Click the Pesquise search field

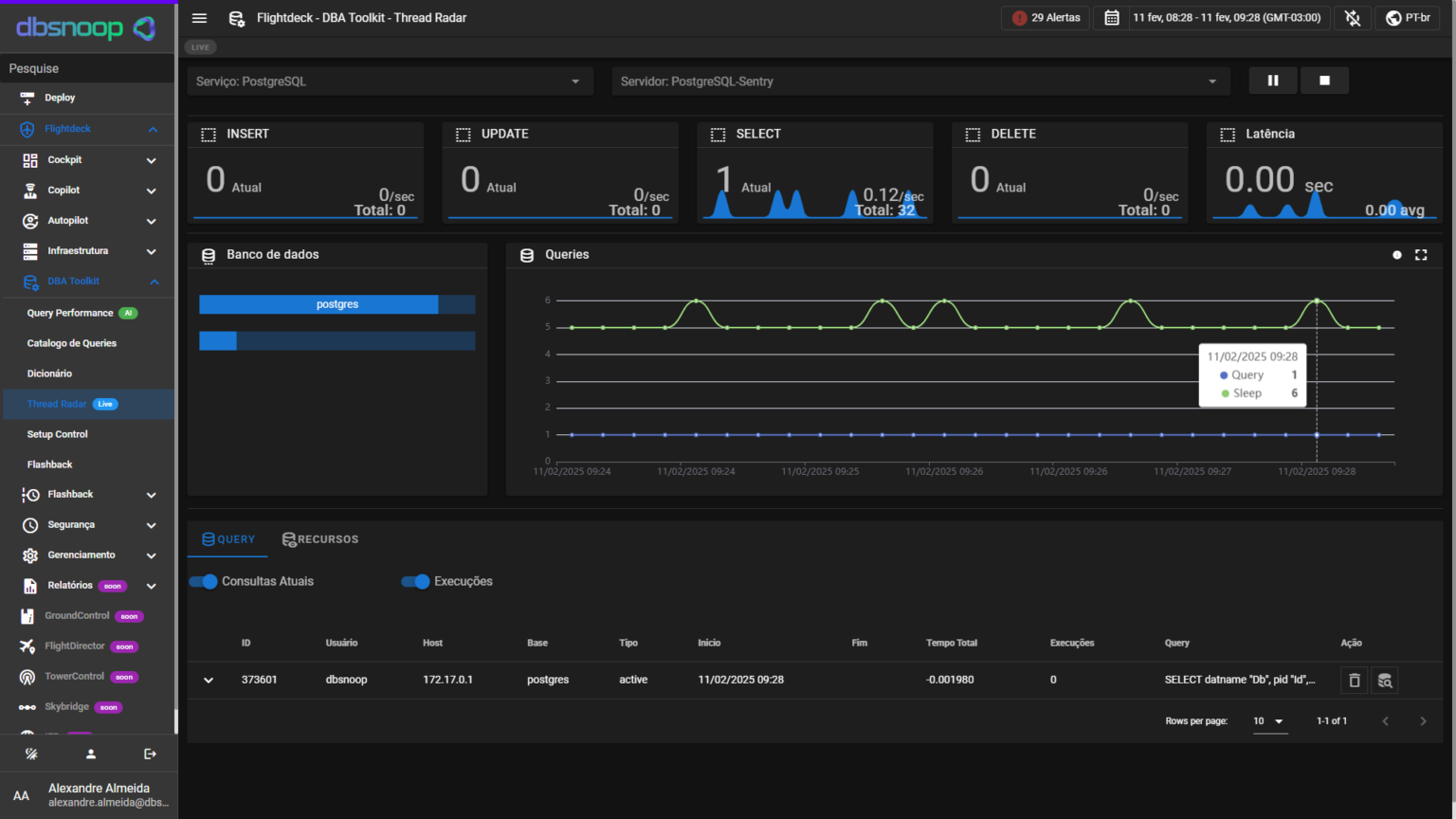click(x=87, y=68)
